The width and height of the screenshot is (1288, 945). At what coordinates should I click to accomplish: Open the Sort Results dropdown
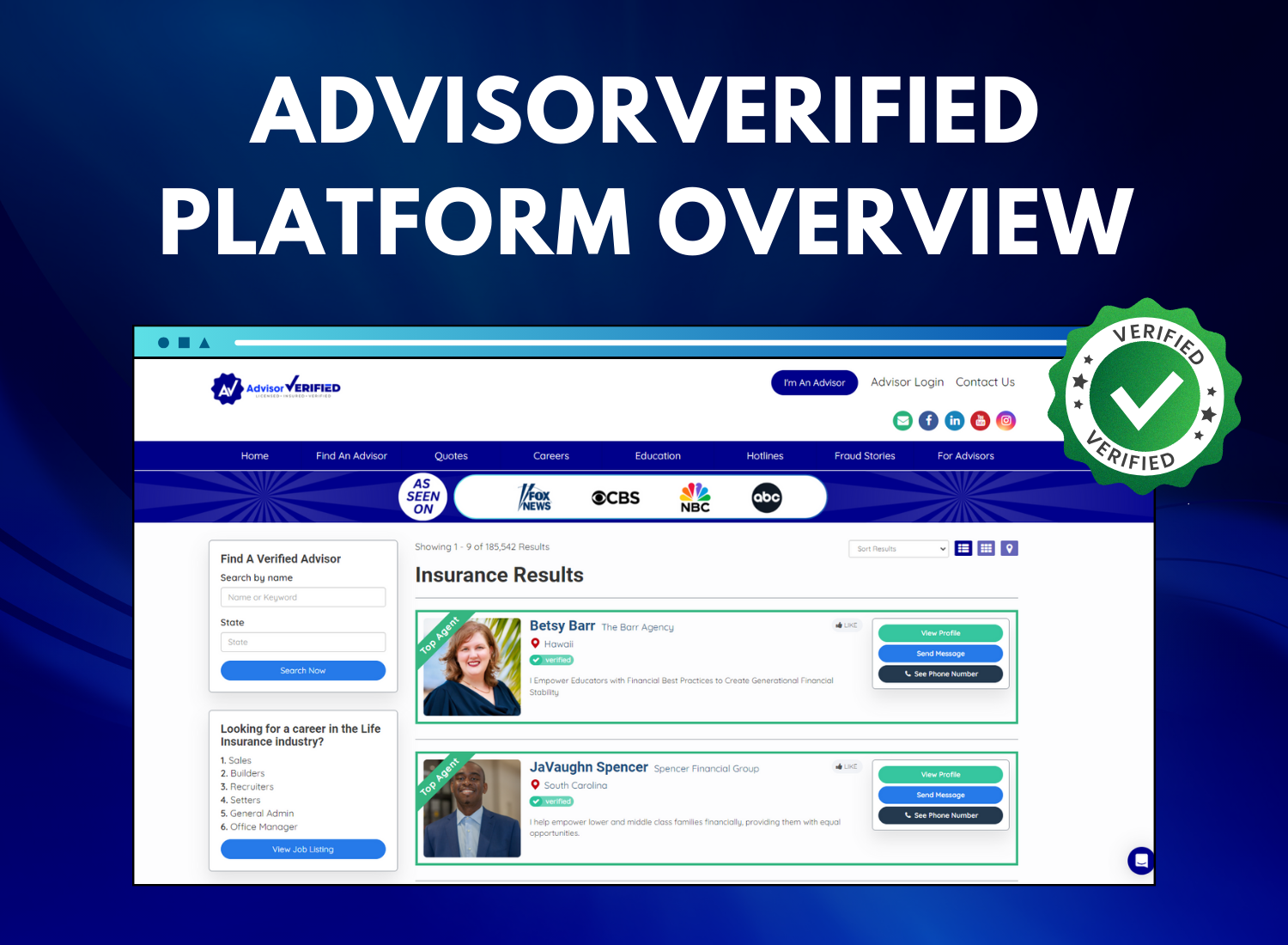coord(898,548)
